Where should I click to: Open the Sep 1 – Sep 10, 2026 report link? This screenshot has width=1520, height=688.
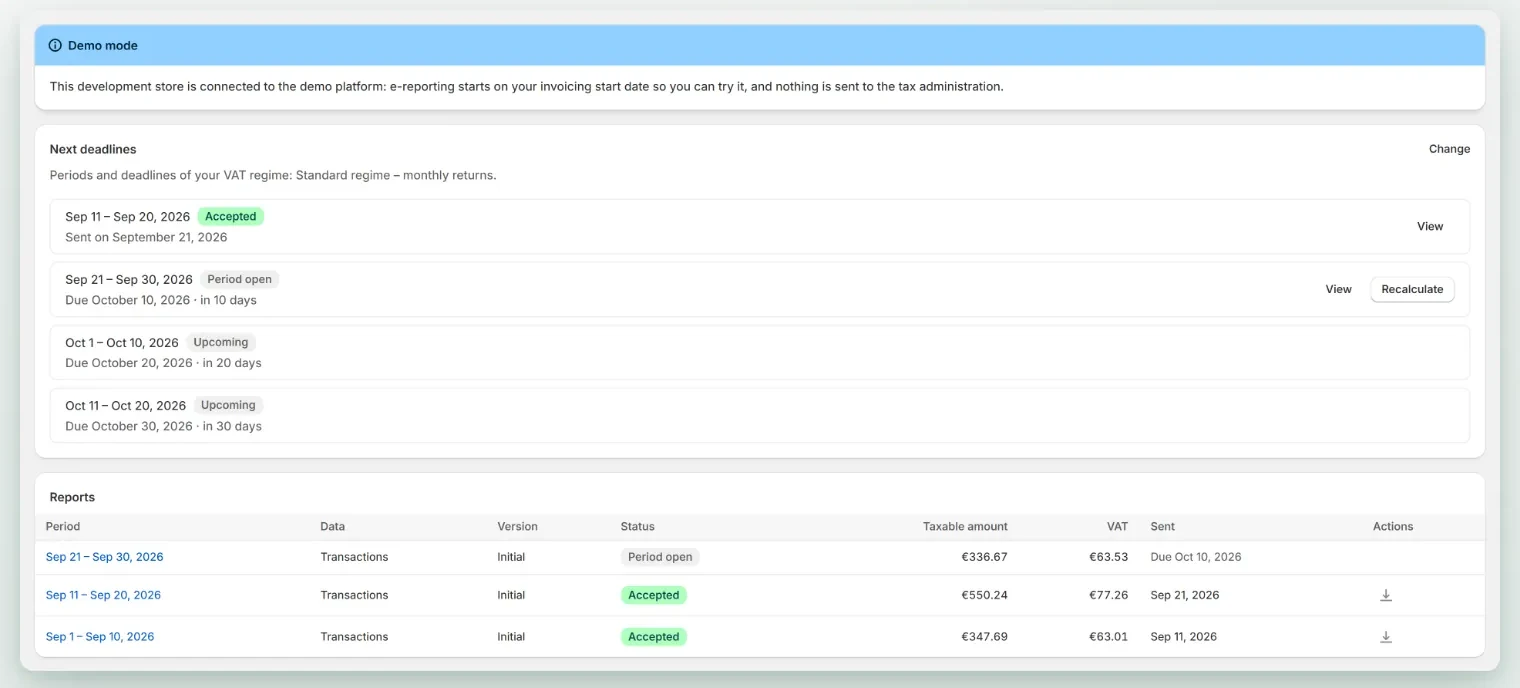[x=100, y=637]
